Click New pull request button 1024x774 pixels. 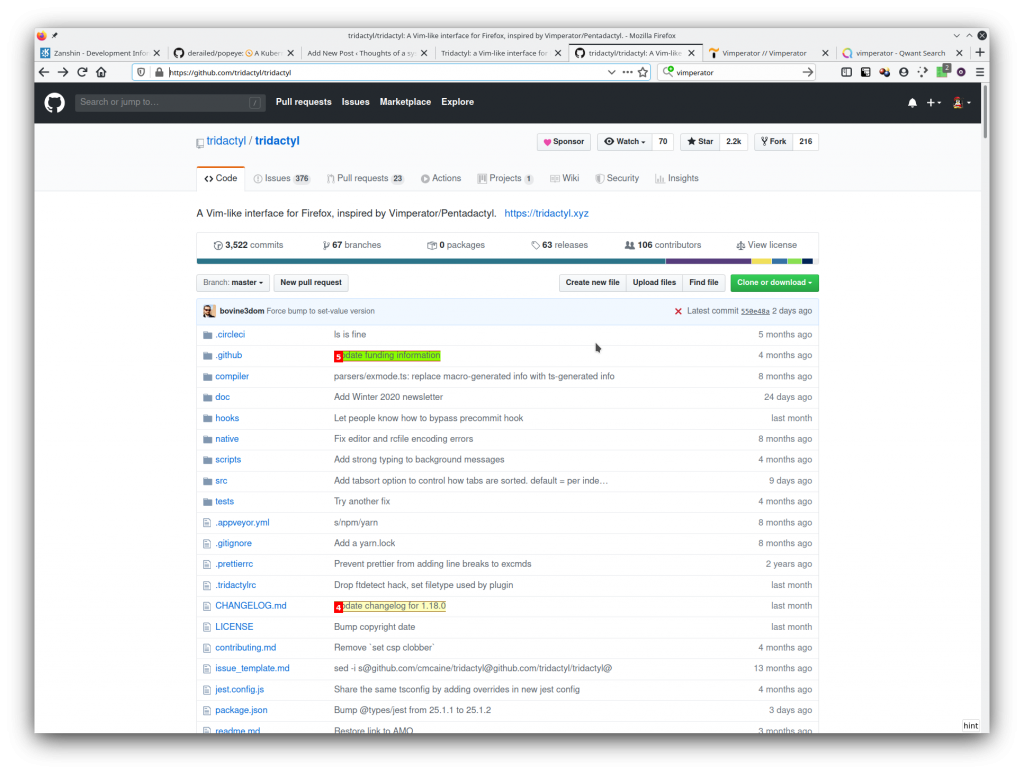coord(311,283)
